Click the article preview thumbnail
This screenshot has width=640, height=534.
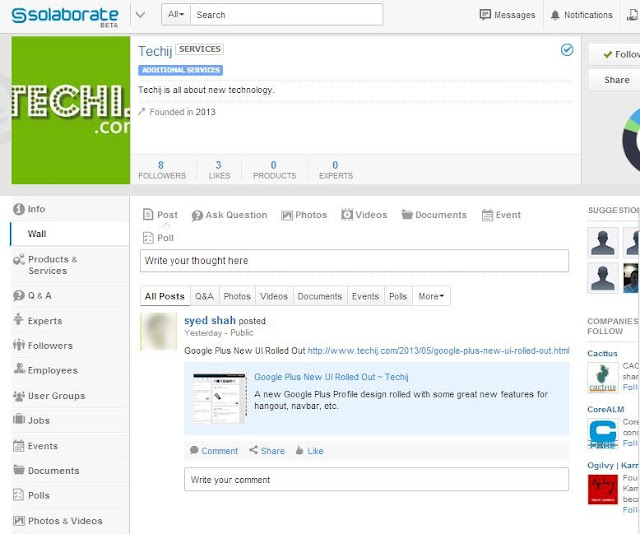click(220, 398)
